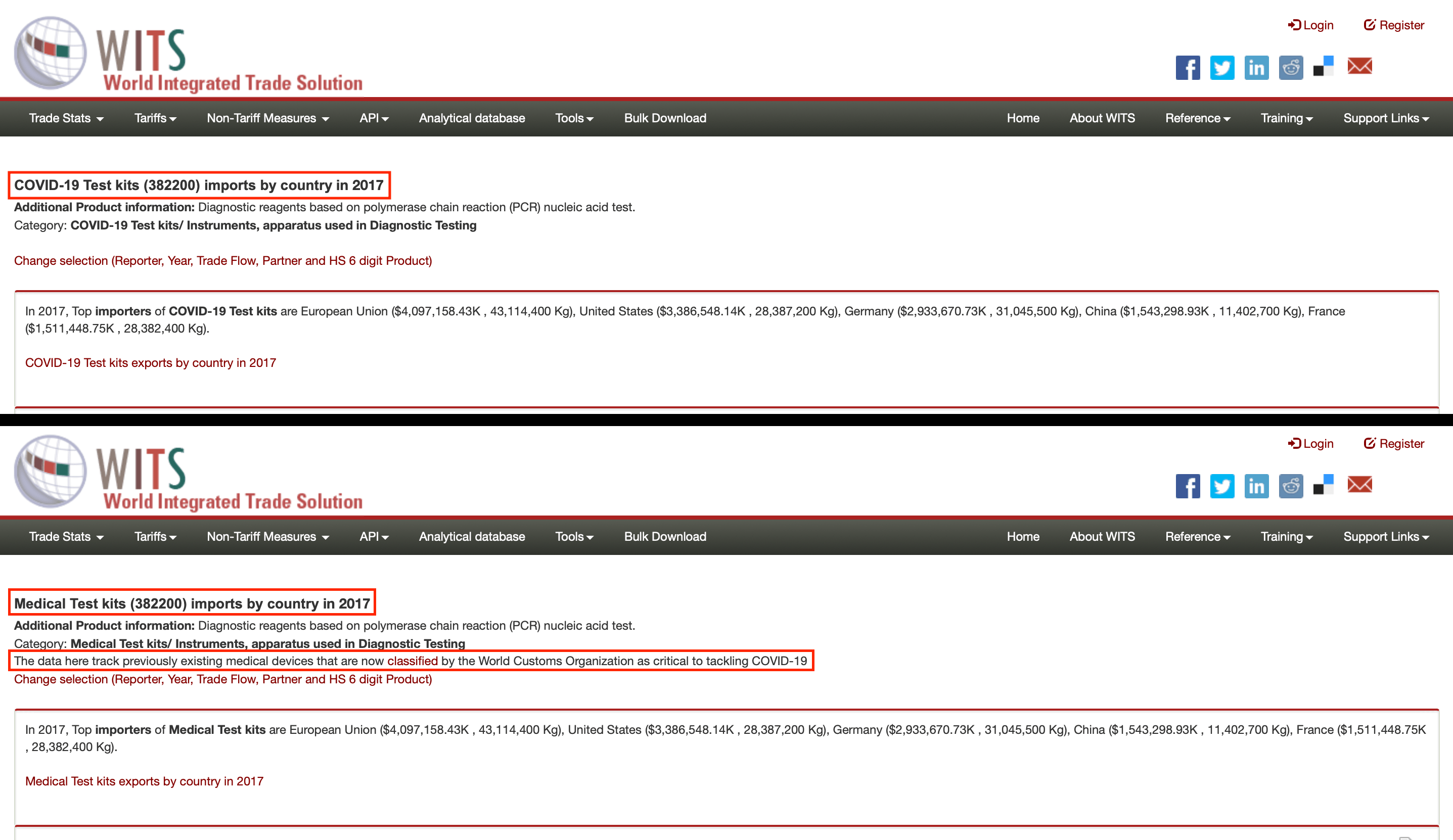Image resolution: width=1453 pixels, height=840 pixels.
Task: Expand the Tariffs dropdown menu
Action: click(x=154, y=118)
